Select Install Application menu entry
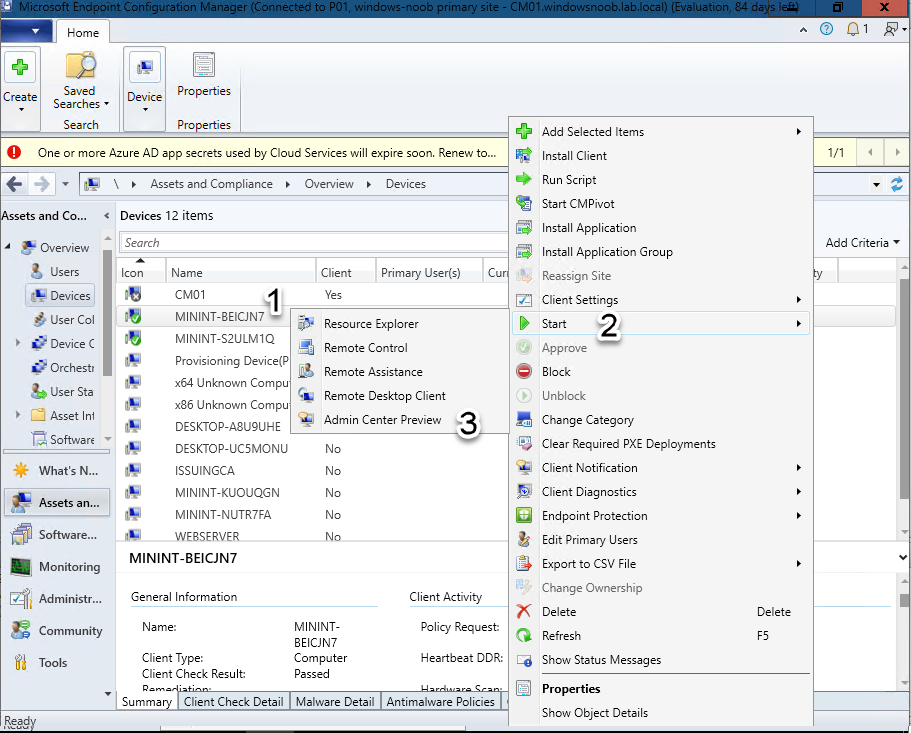Viewport: 911px width, 733px height. click(x=660, y=228)
